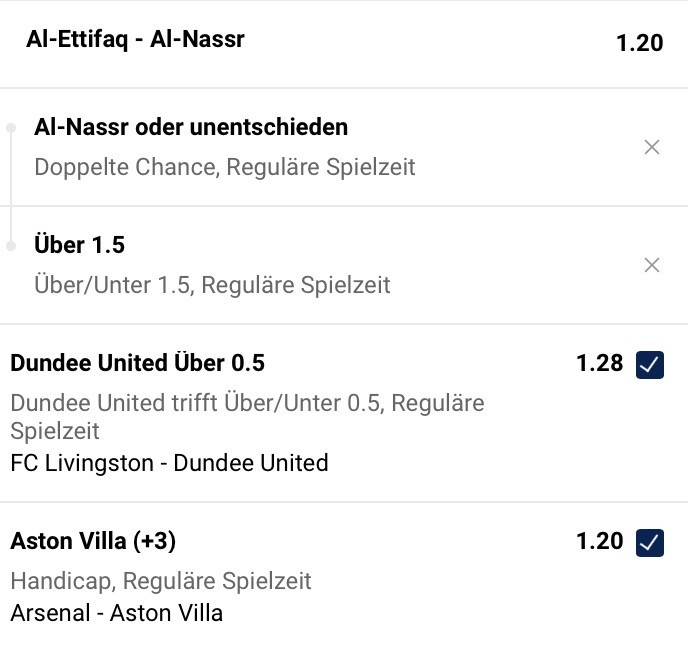
Task: Open the Al-Ettifaq - Al-Nassr match heading
Action: click(135, 40)
